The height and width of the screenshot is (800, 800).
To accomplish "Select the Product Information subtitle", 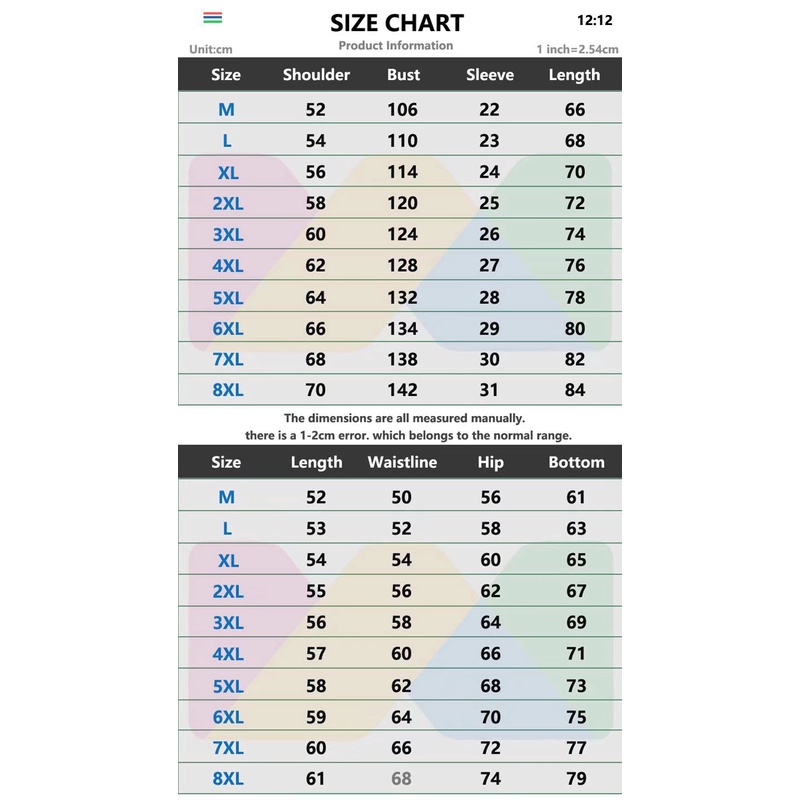I will (395, 45).
